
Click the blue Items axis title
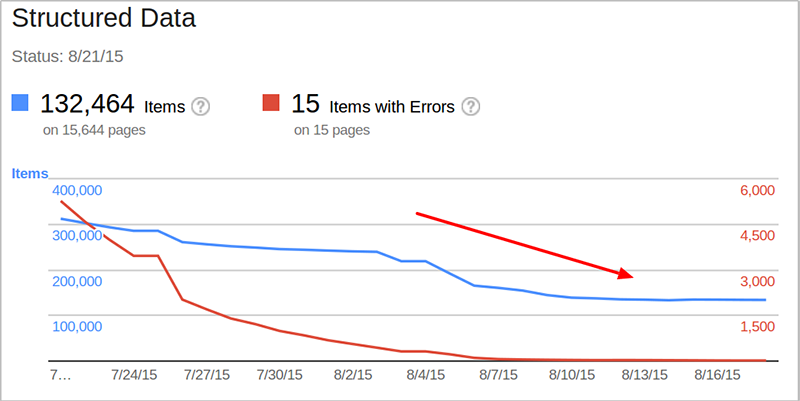coord(30,173)
